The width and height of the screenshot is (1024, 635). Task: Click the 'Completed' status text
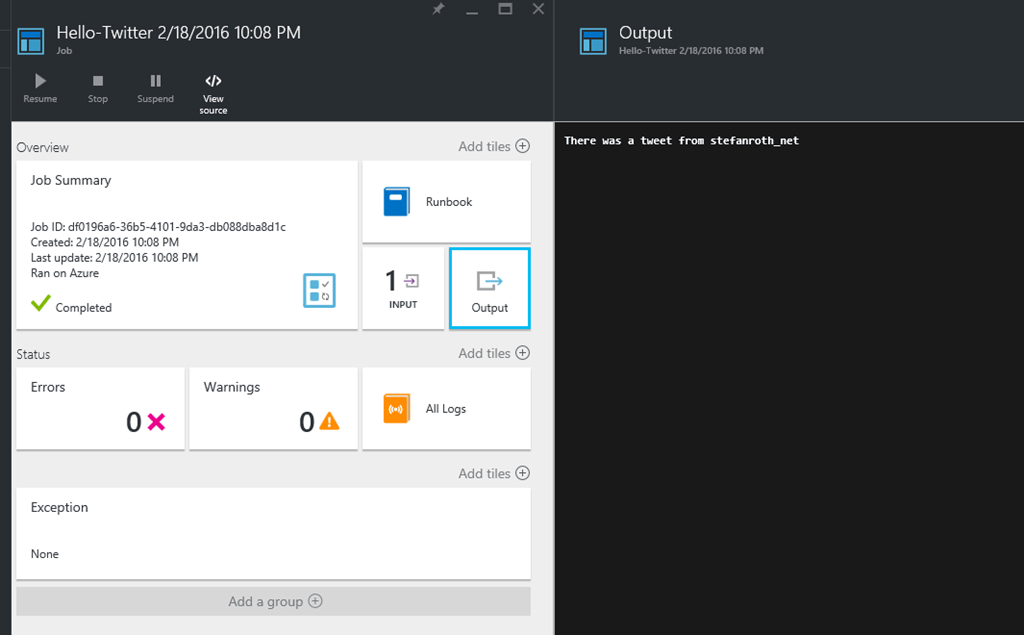(84, 308)
